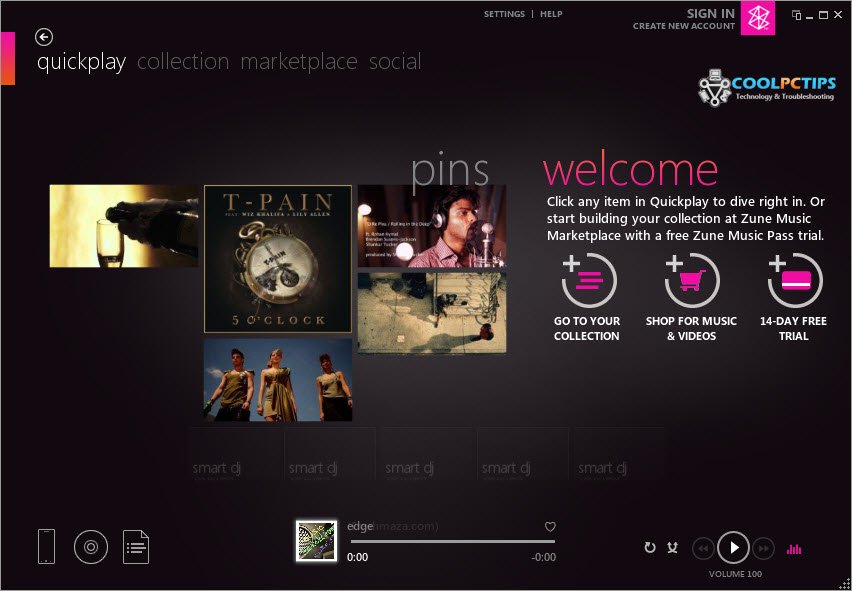Image resolution: width=852 pixels, height=591 pixels.
Task: Click the VOLUME 100 label
Action: click(735, 574)
